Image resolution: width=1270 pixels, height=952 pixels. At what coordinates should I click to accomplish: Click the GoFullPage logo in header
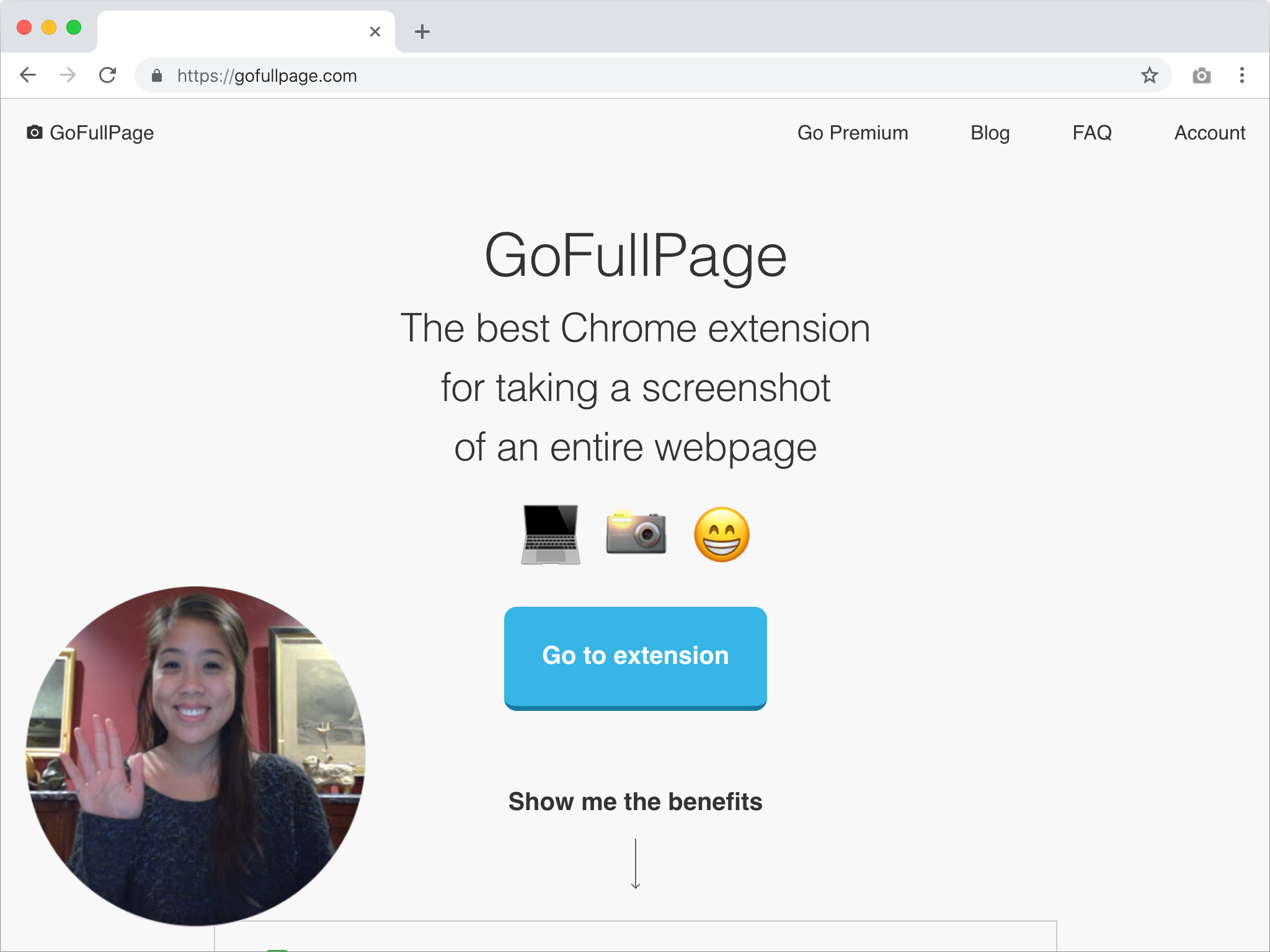click(x=91, y=133)
